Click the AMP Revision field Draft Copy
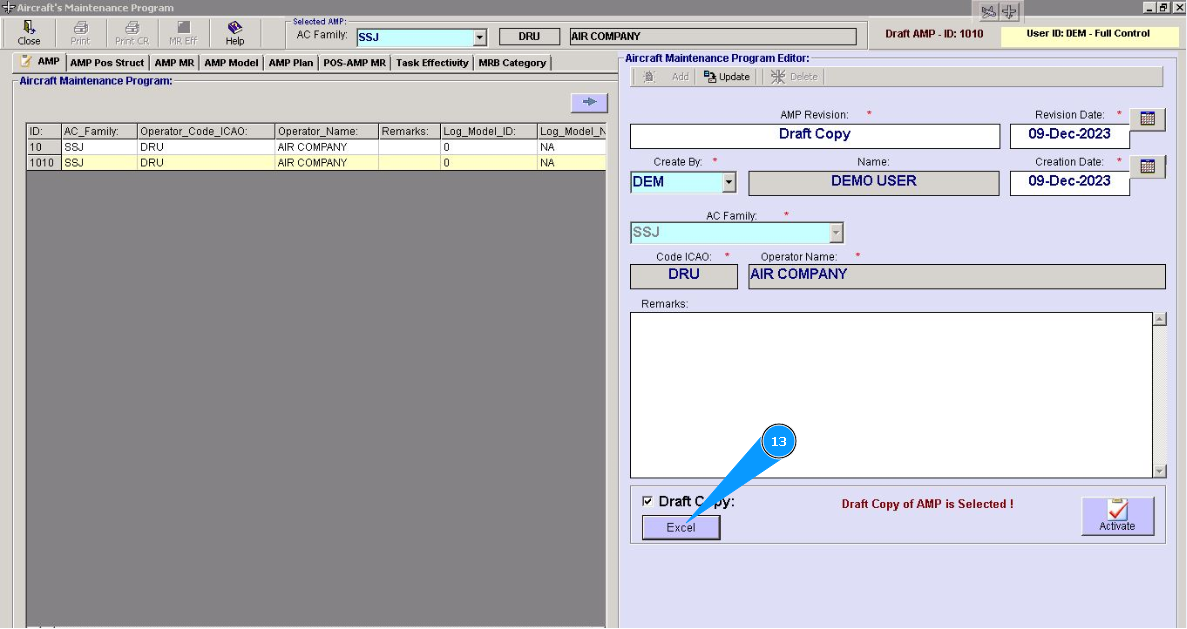Viewport: 1187px width, 629px height. click(x=815, y=135)
